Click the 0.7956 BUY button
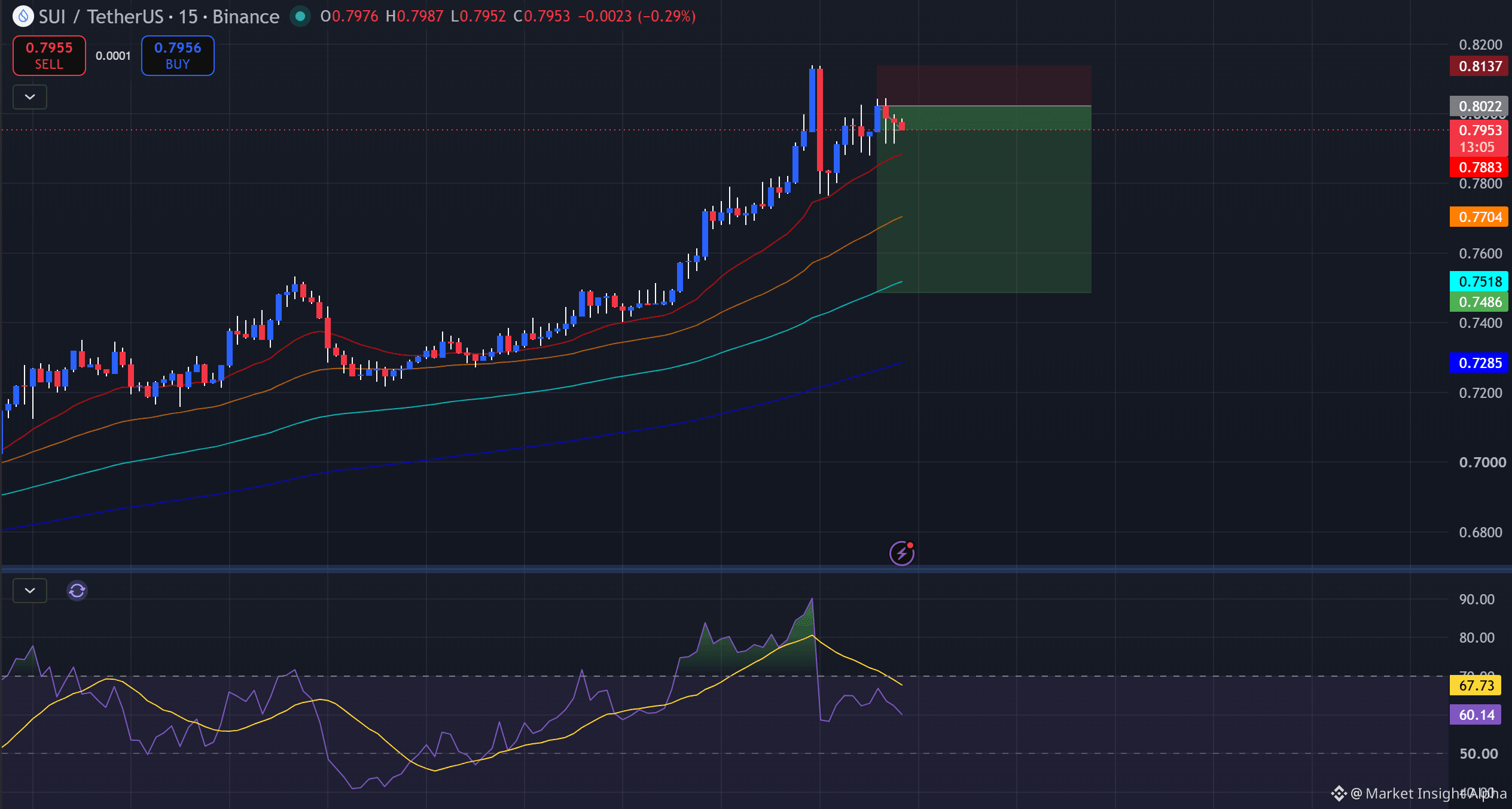 click(x=178, y=56)
